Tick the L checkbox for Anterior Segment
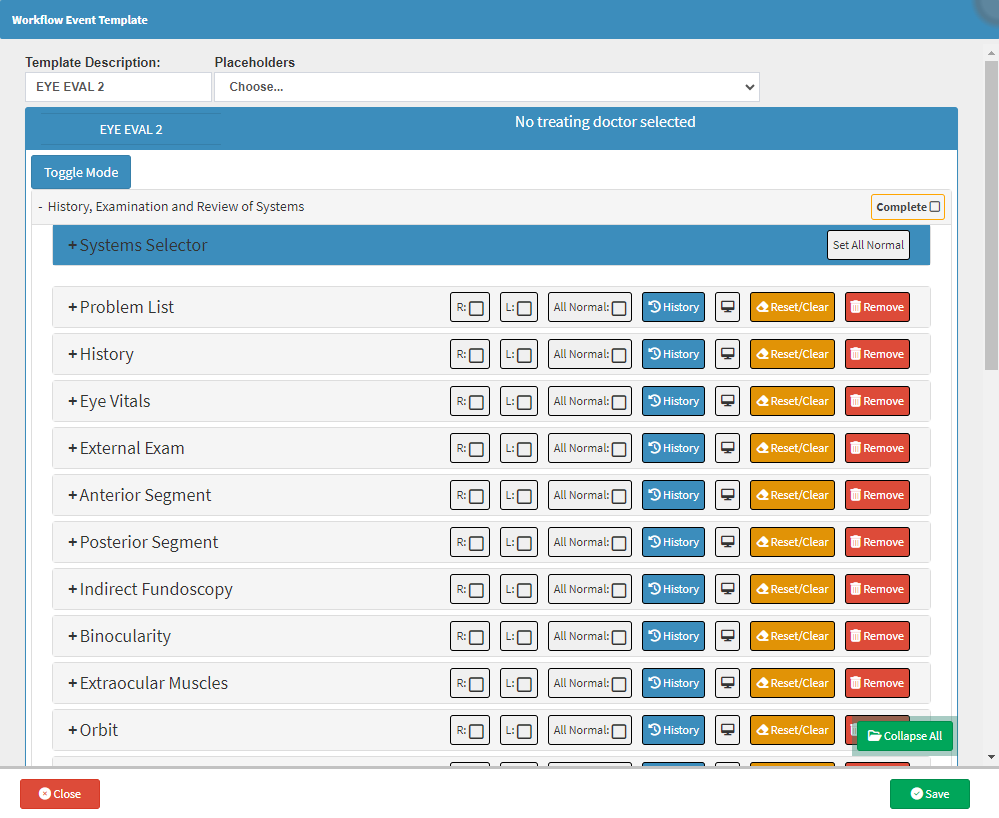The width and height of the screenshot is (999, 818). click(x=524, y=496)
